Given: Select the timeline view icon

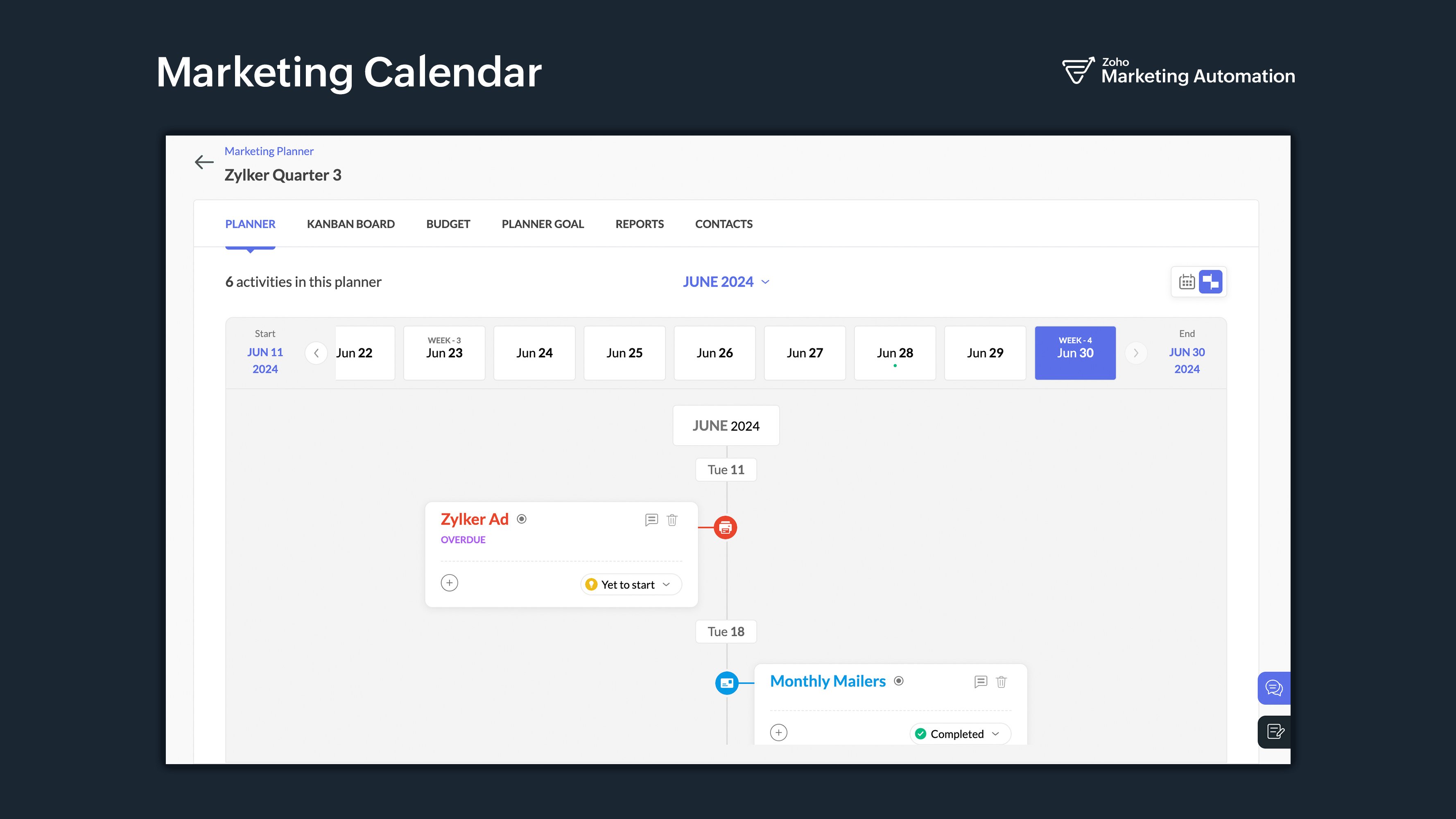Looking at the screenshot, I should click(x=1211, y=281).
